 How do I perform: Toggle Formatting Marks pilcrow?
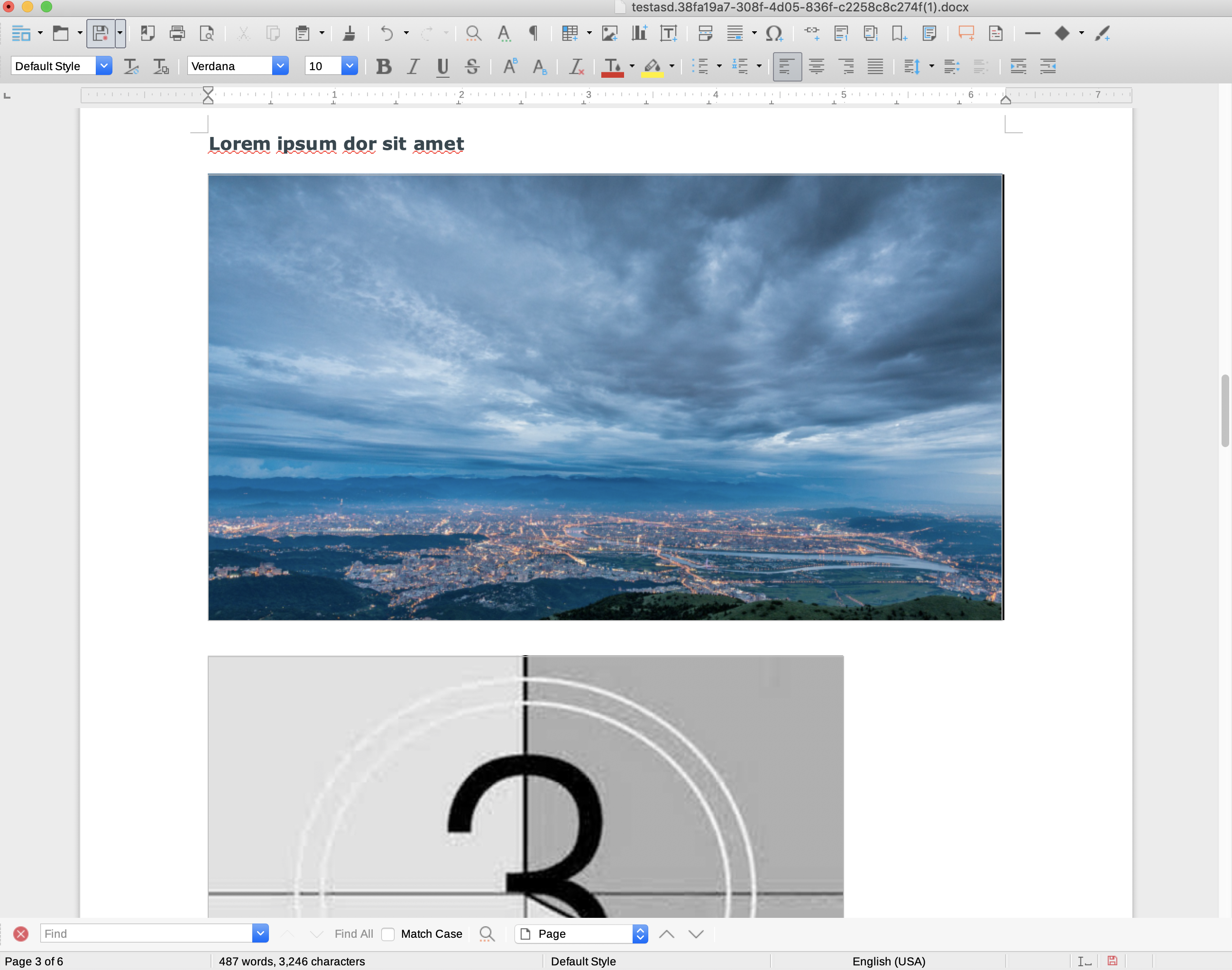[533, 34]
